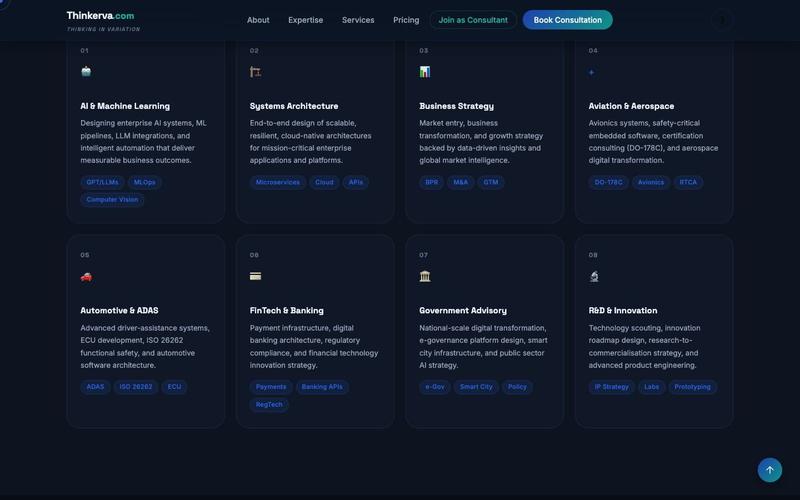Toggle the round theme button in header
This screenshot has width=800, height=500.
pos(722,20)
